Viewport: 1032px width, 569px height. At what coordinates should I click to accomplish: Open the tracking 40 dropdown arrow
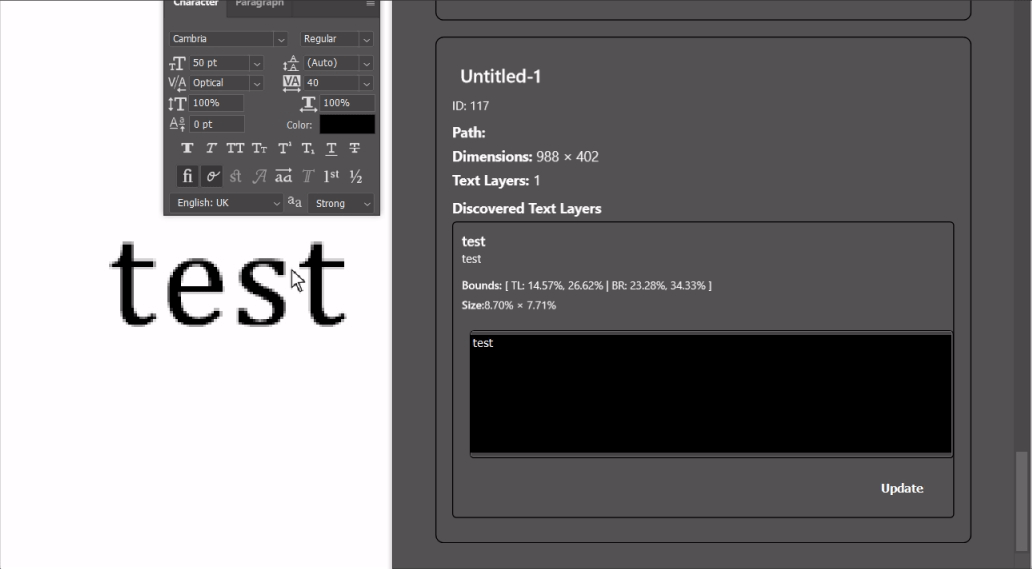367,83
